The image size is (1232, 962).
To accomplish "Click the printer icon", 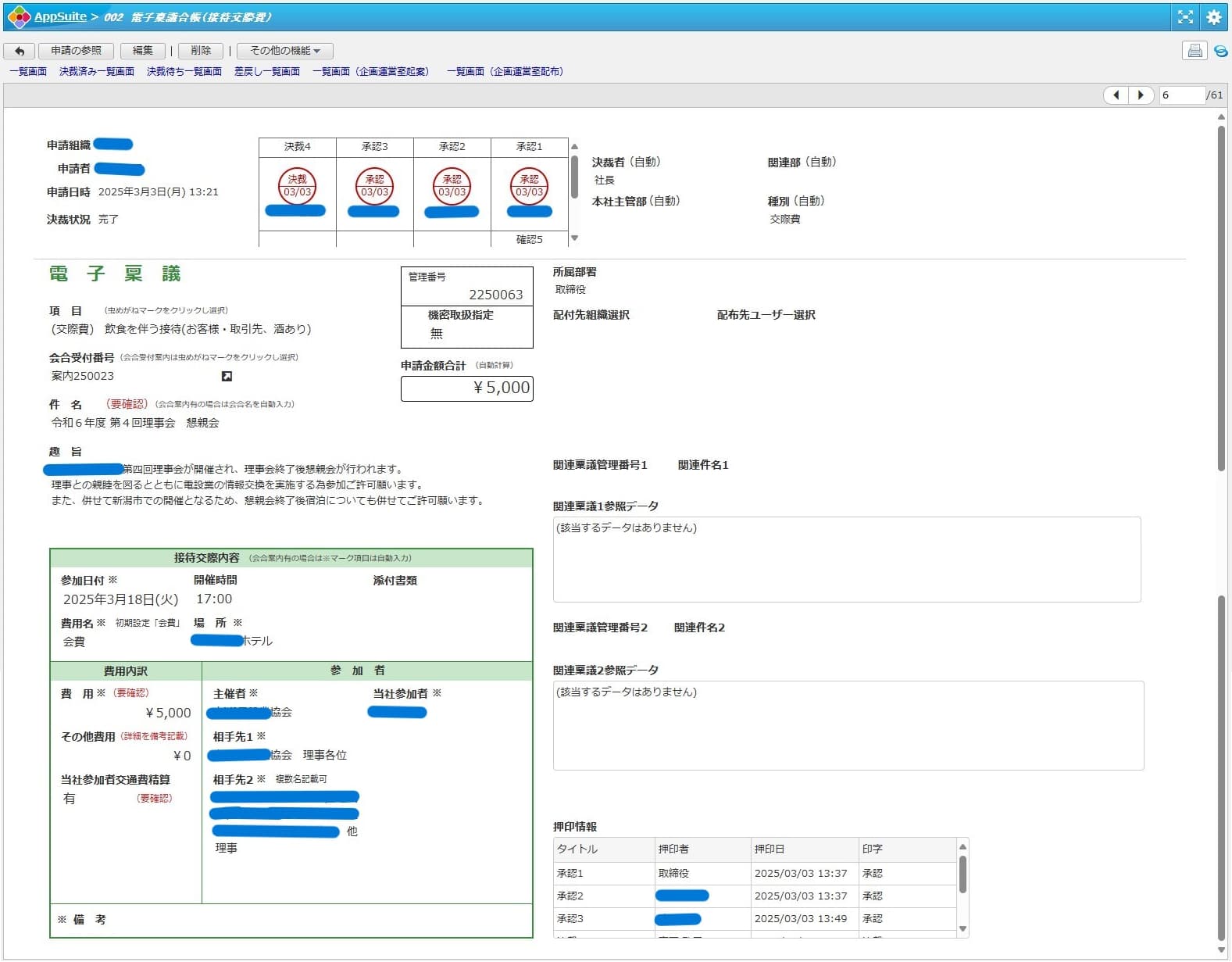I will [1194, 51].
